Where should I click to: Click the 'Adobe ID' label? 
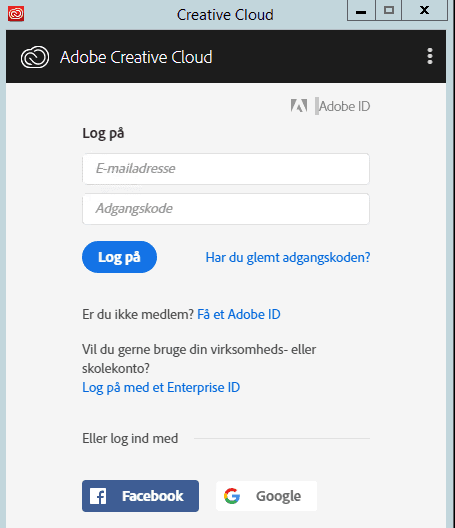(345, 106)
